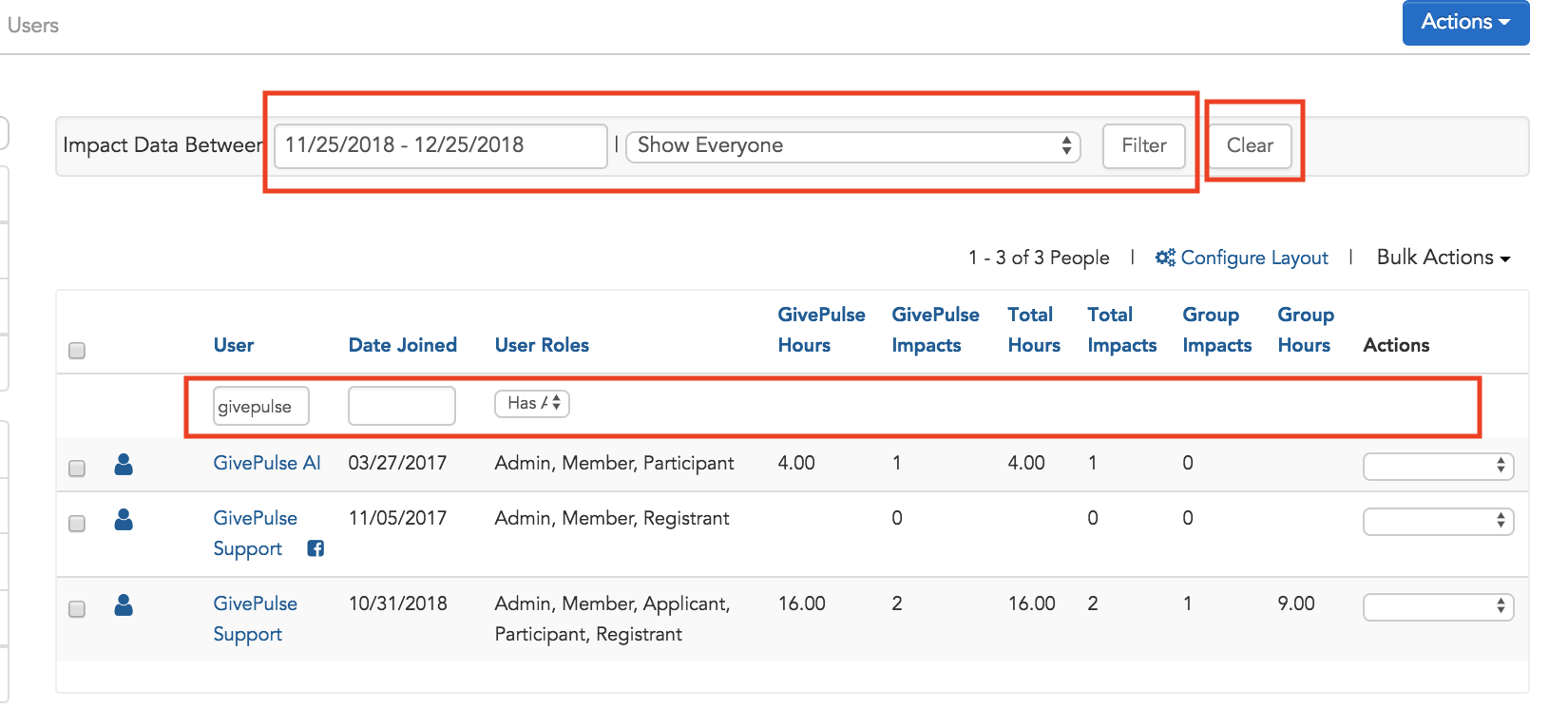
Task: Open the Configure Layout link
Action: (1254, 258)
